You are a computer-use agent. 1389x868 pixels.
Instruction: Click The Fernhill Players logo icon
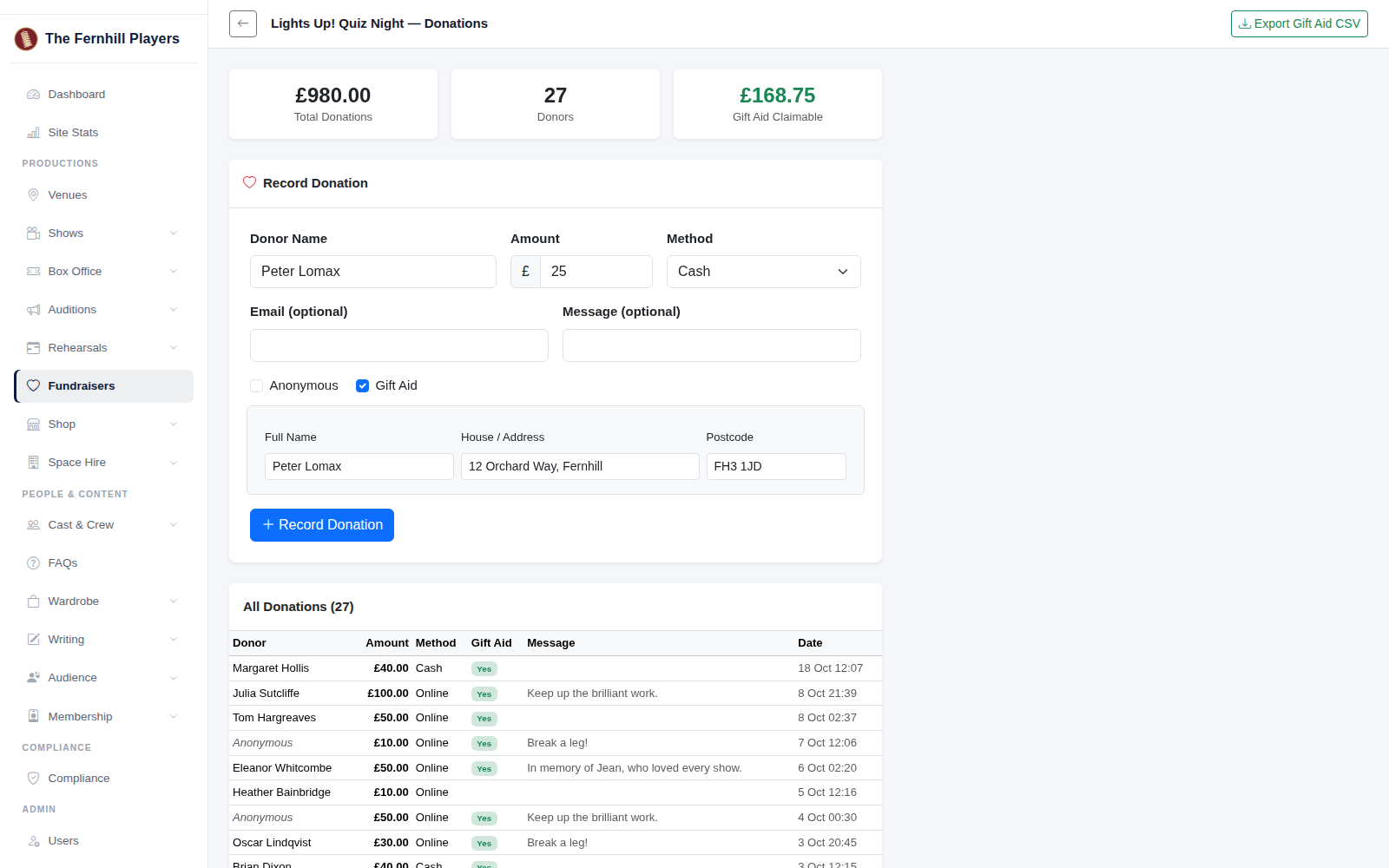(x=26, y=38)
